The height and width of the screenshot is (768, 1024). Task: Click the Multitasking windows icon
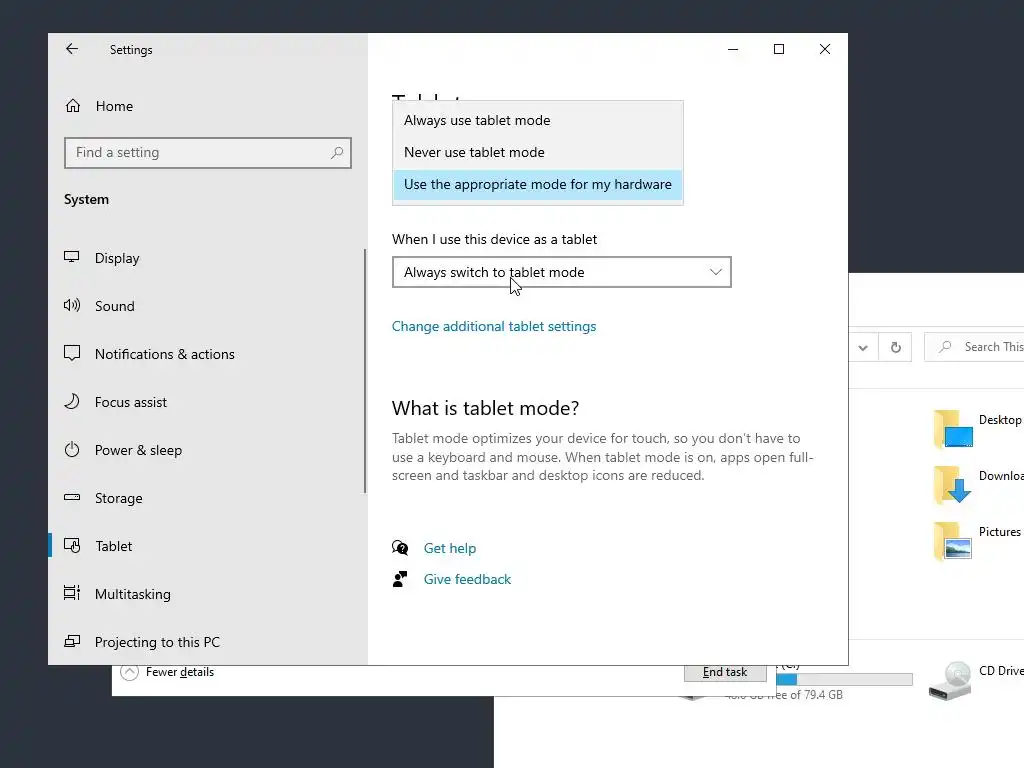tap(72, 593)
